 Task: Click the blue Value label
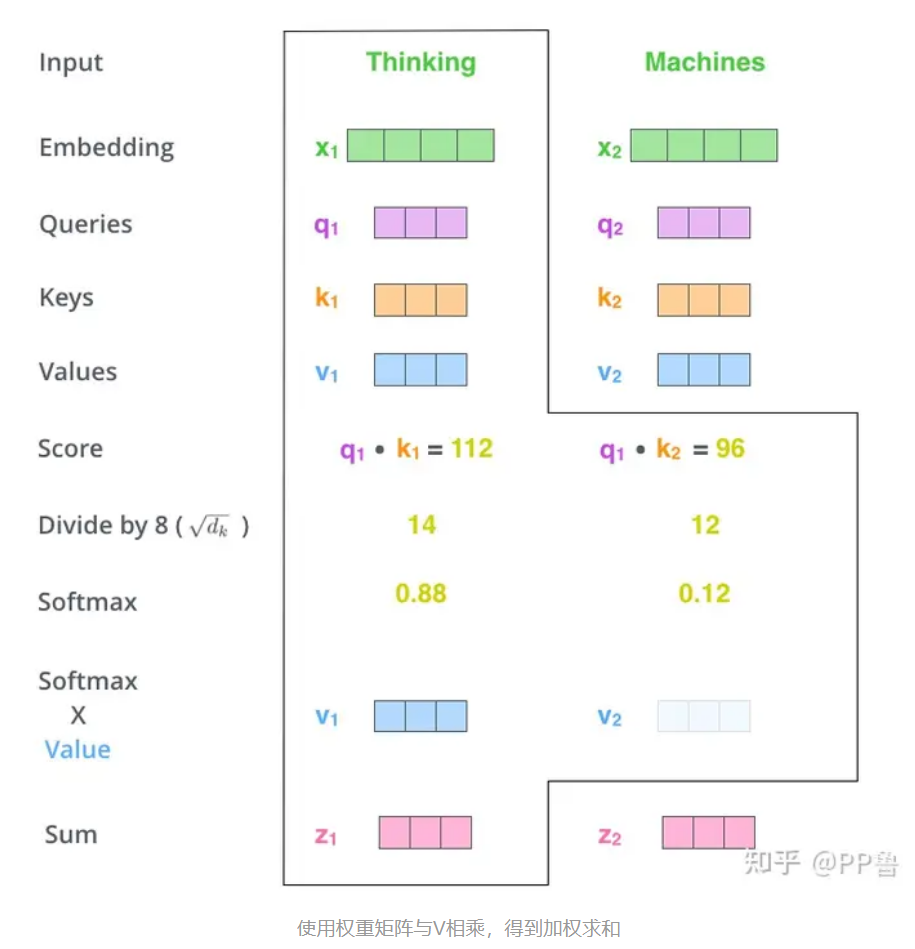tap(77, 749)
